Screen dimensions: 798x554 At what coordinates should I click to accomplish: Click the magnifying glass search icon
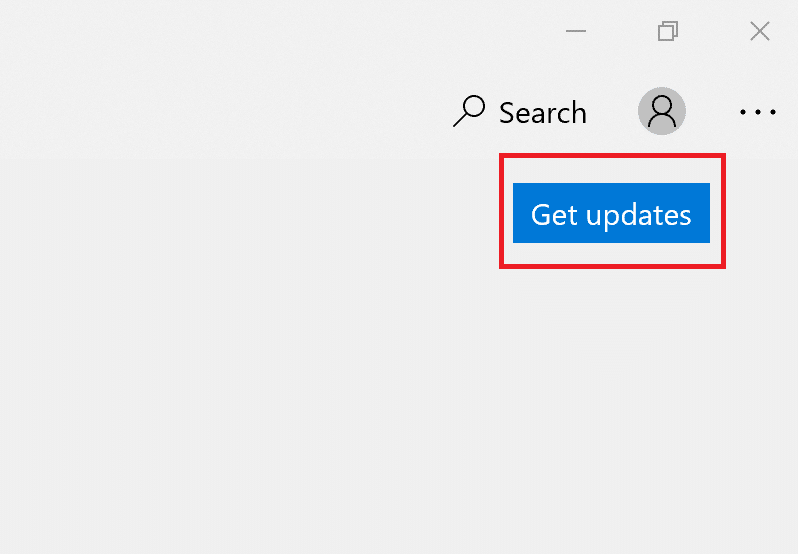click(469, 111)
